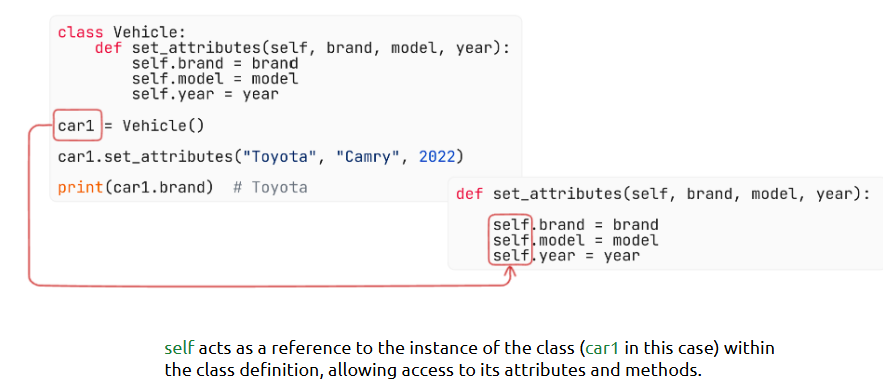Select "self.brand = brand" inside the Vehicle class
This screenshot has height=385, width=883.
click(x=215, y=63)
